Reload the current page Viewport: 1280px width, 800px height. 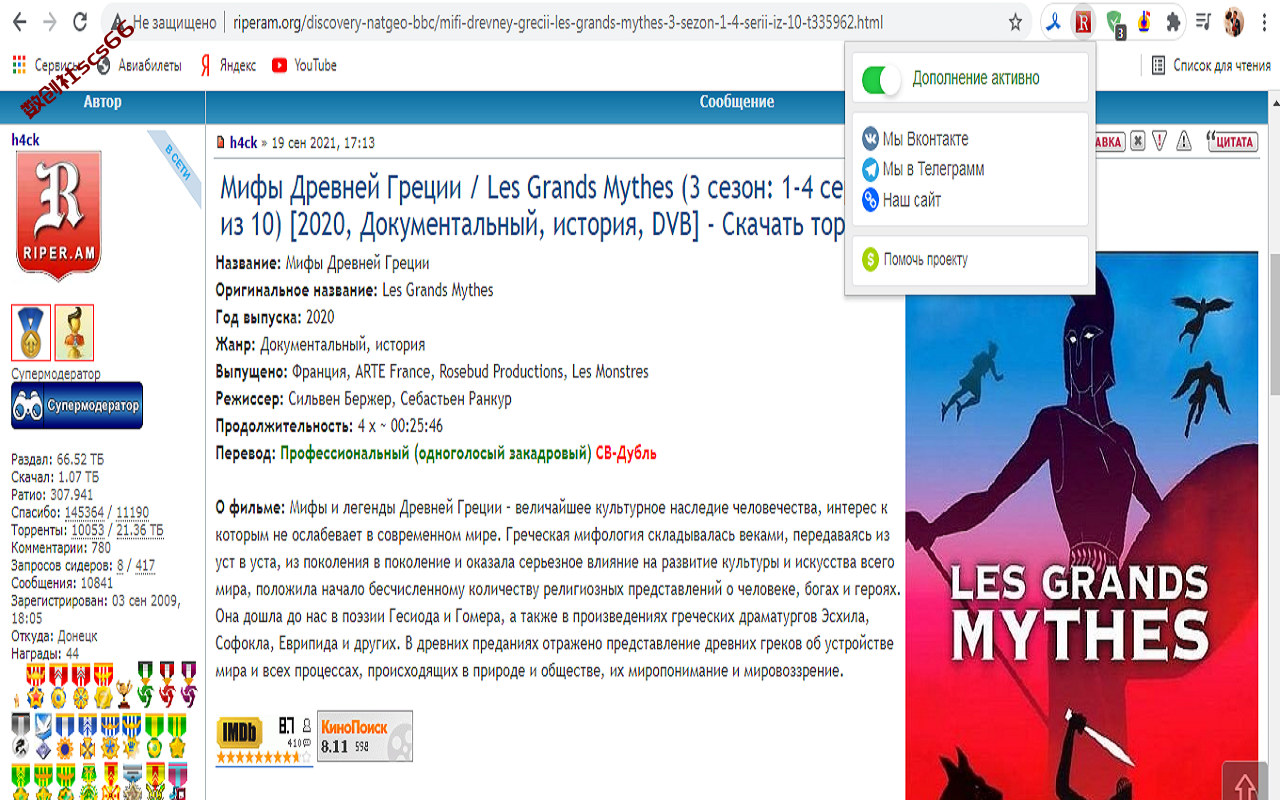click(81, 22)
